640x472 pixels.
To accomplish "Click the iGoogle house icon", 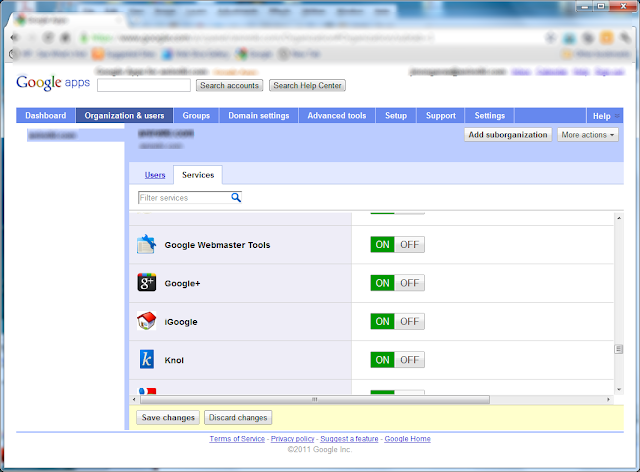I will click(147, 321).
